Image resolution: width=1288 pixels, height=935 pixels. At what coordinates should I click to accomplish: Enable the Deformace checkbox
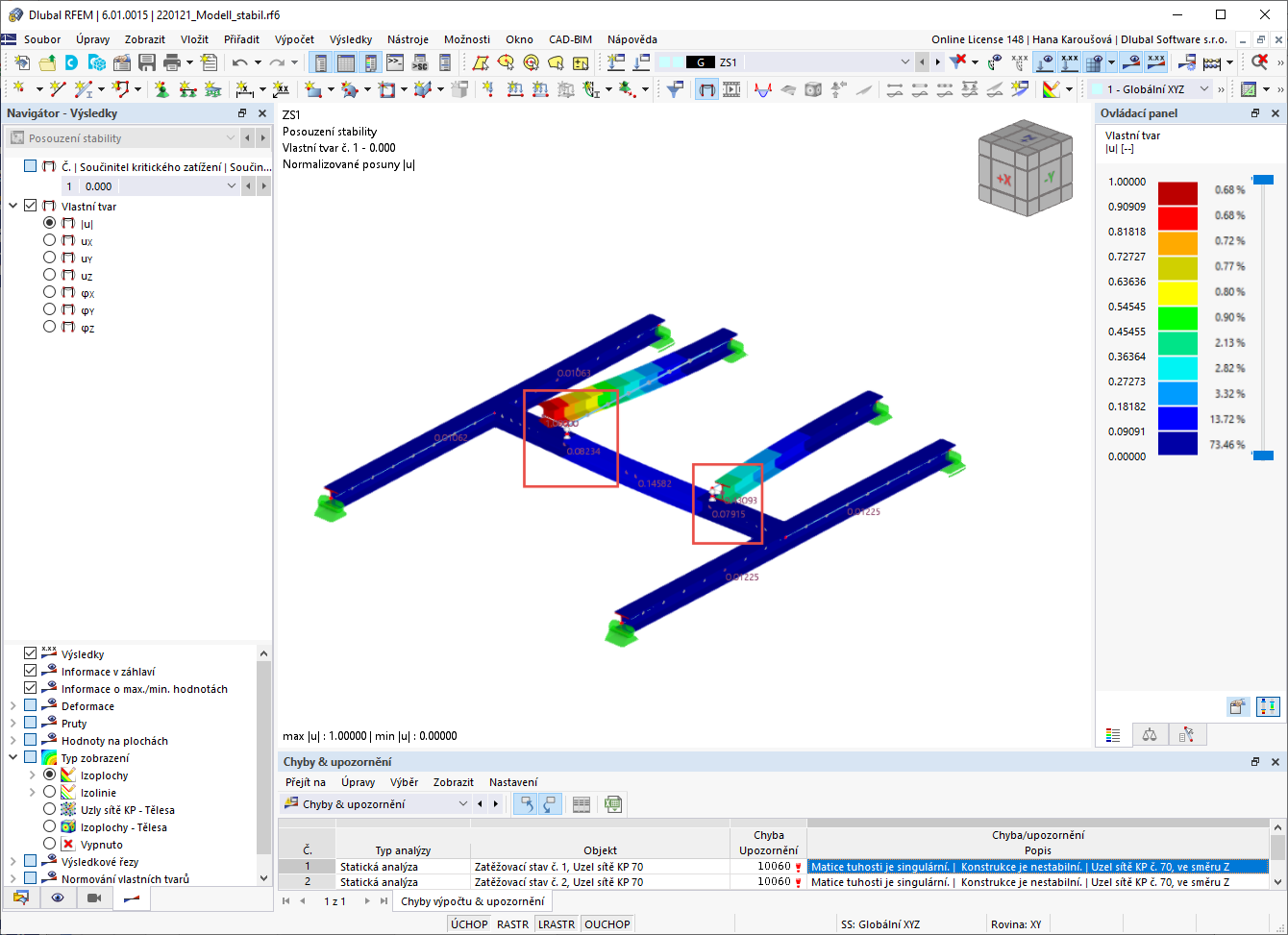[x=29, y=705]
